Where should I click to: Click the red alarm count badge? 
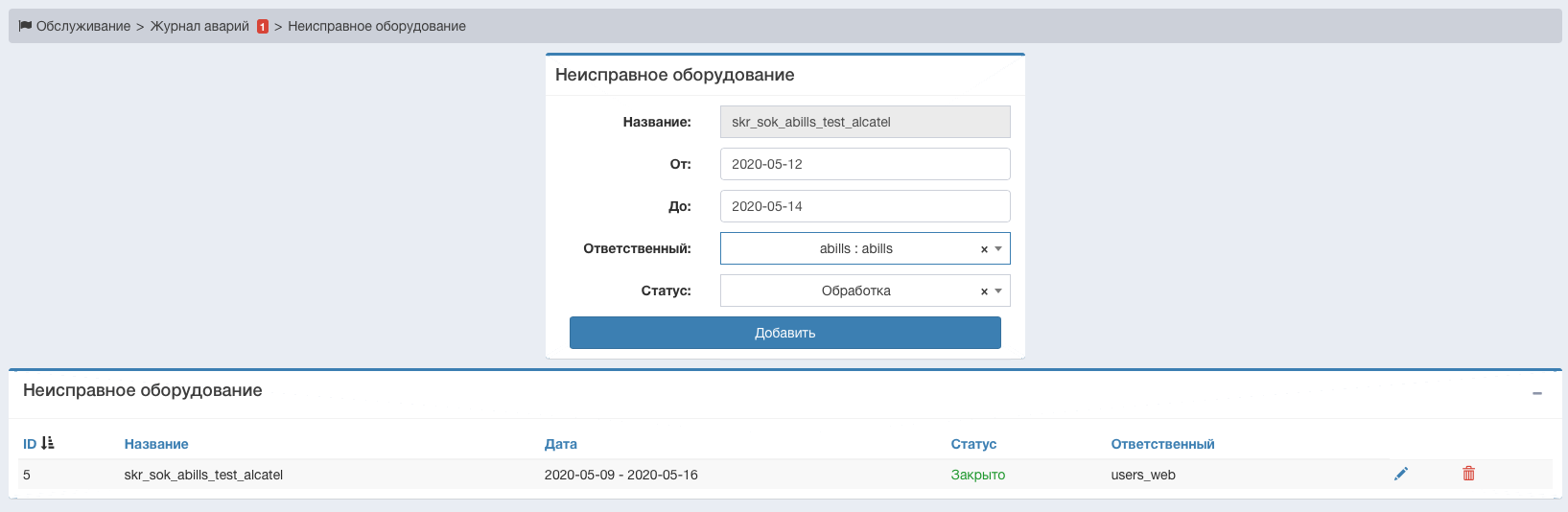coord(262,27)
